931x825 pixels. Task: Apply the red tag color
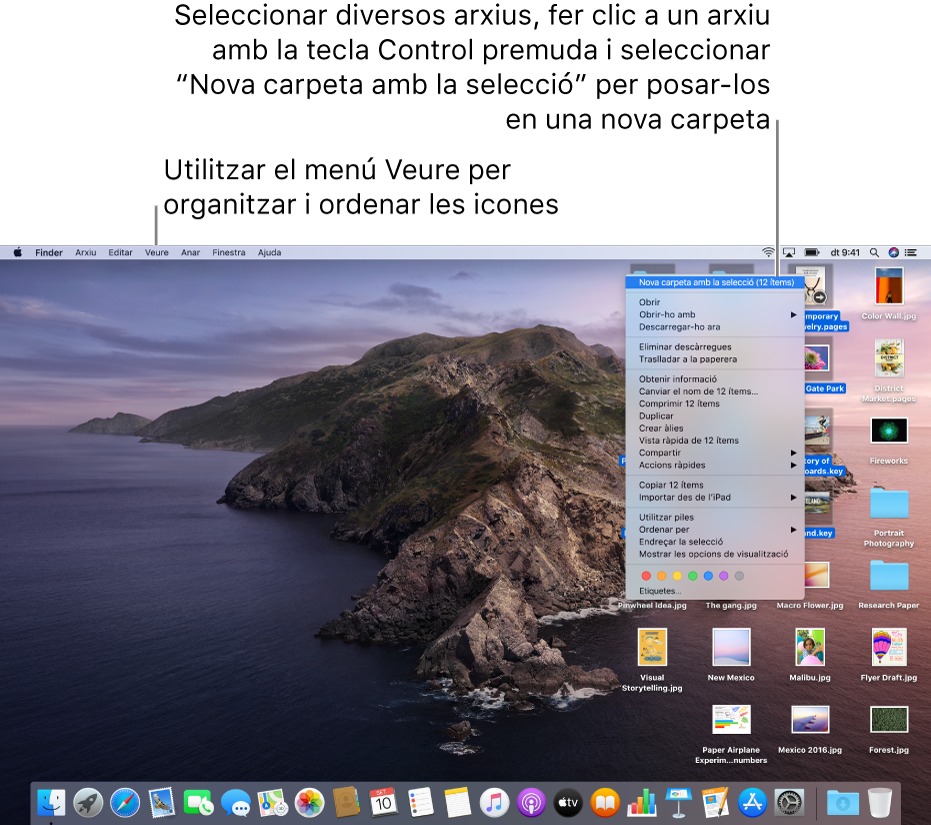pyautogui.click(x=646, y=576)
